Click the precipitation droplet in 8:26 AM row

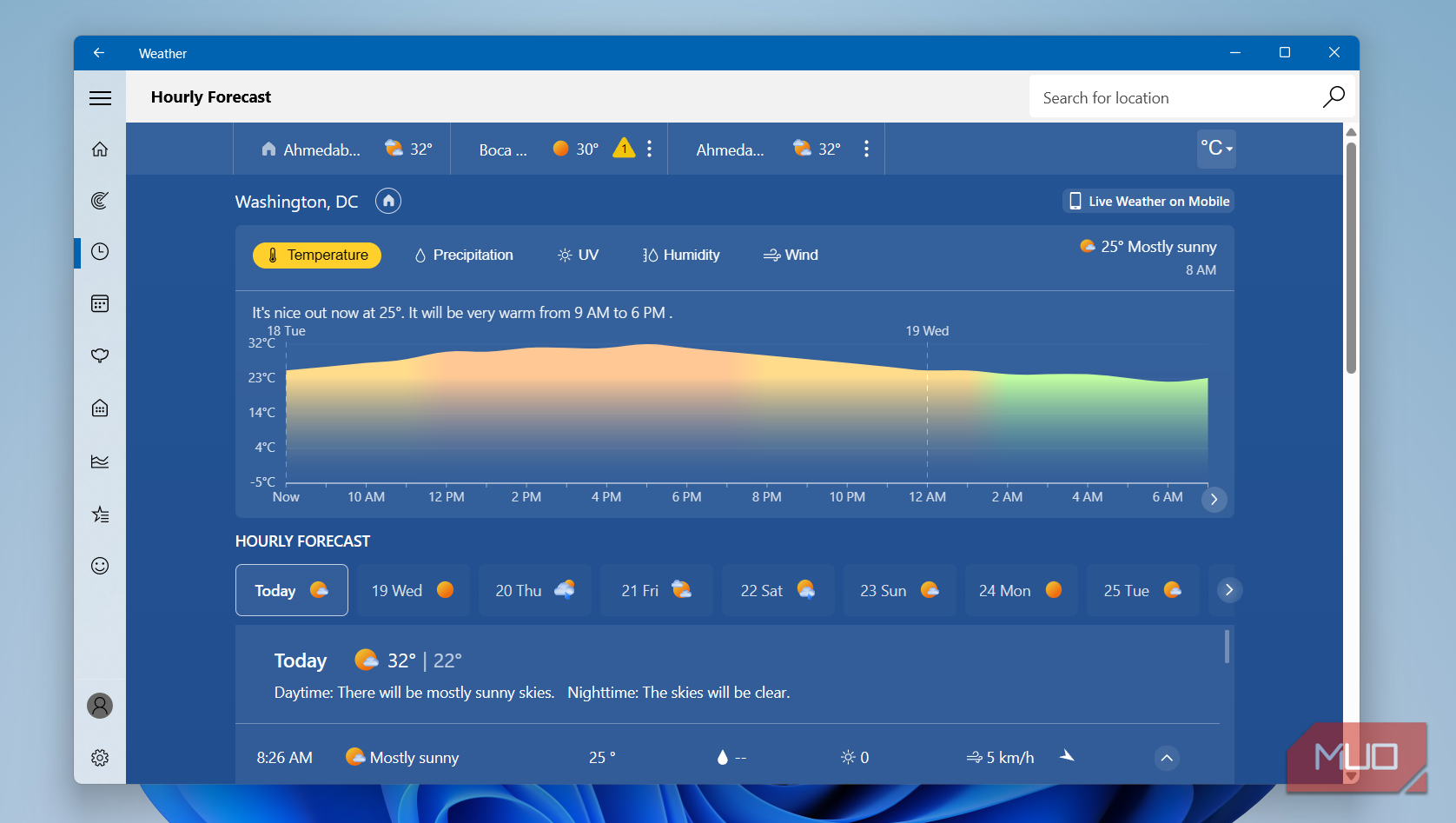click(x=722, y=758)
